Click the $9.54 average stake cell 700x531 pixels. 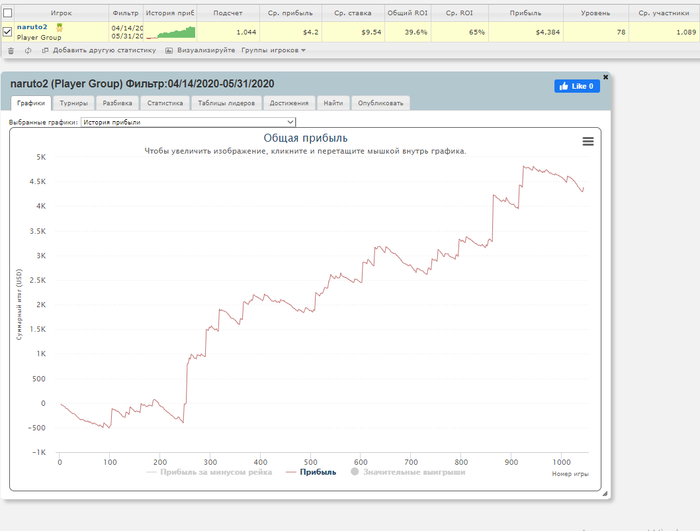353,32
